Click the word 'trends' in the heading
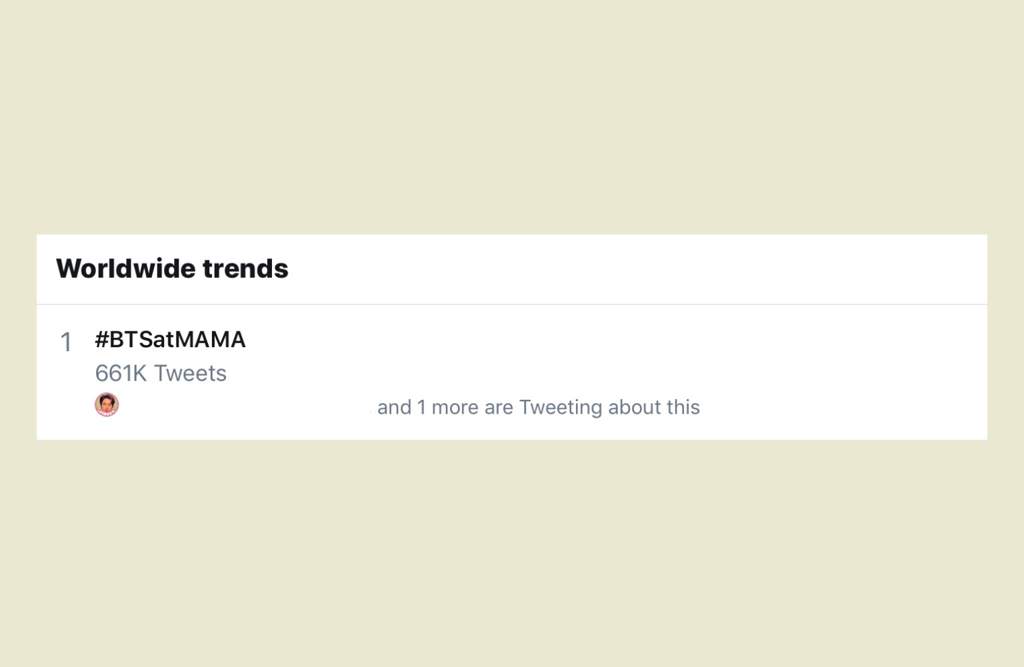The image size is (1024, 667). point(245,268)
